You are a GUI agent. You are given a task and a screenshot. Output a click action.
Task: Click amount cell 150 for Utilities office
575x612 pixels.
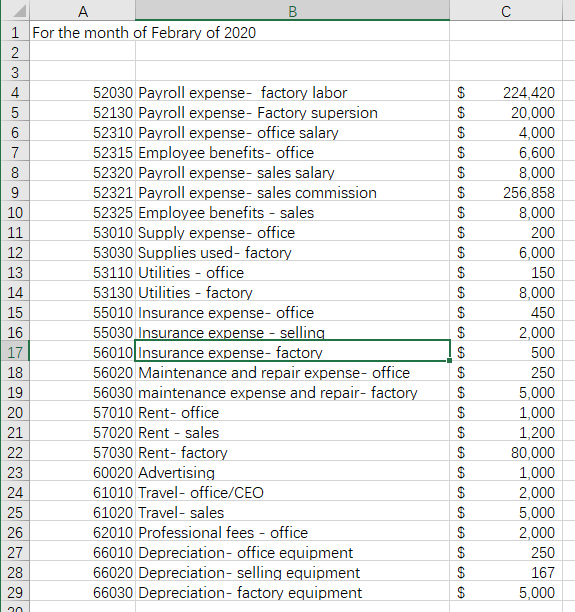point(506,272)
